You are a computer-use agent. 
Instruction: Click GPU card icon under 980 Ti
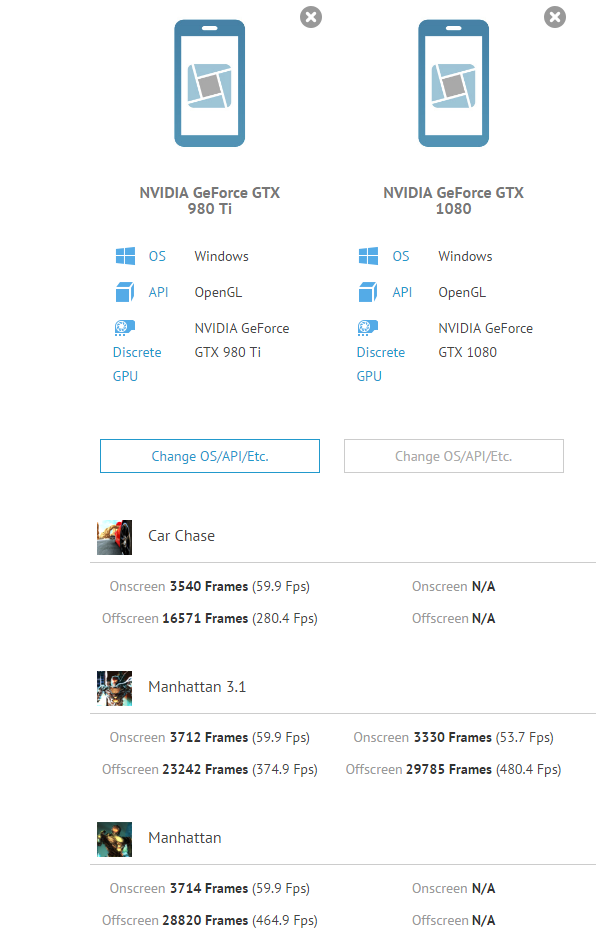point(125,328)
